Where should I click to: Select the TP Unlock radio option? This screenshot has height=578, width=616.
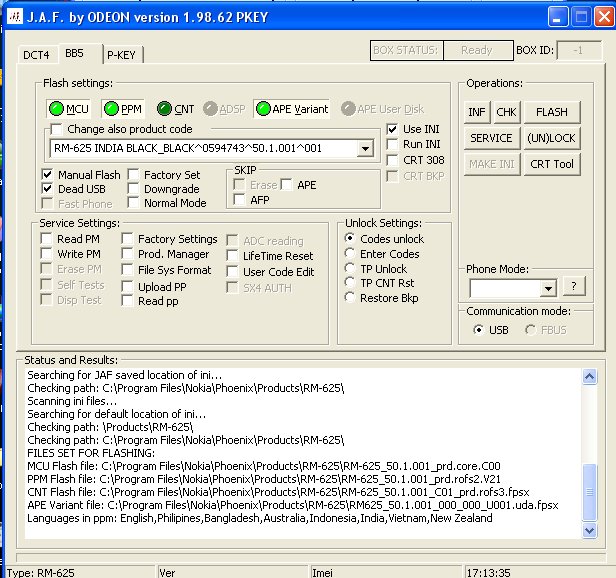[x=349, y=268]
